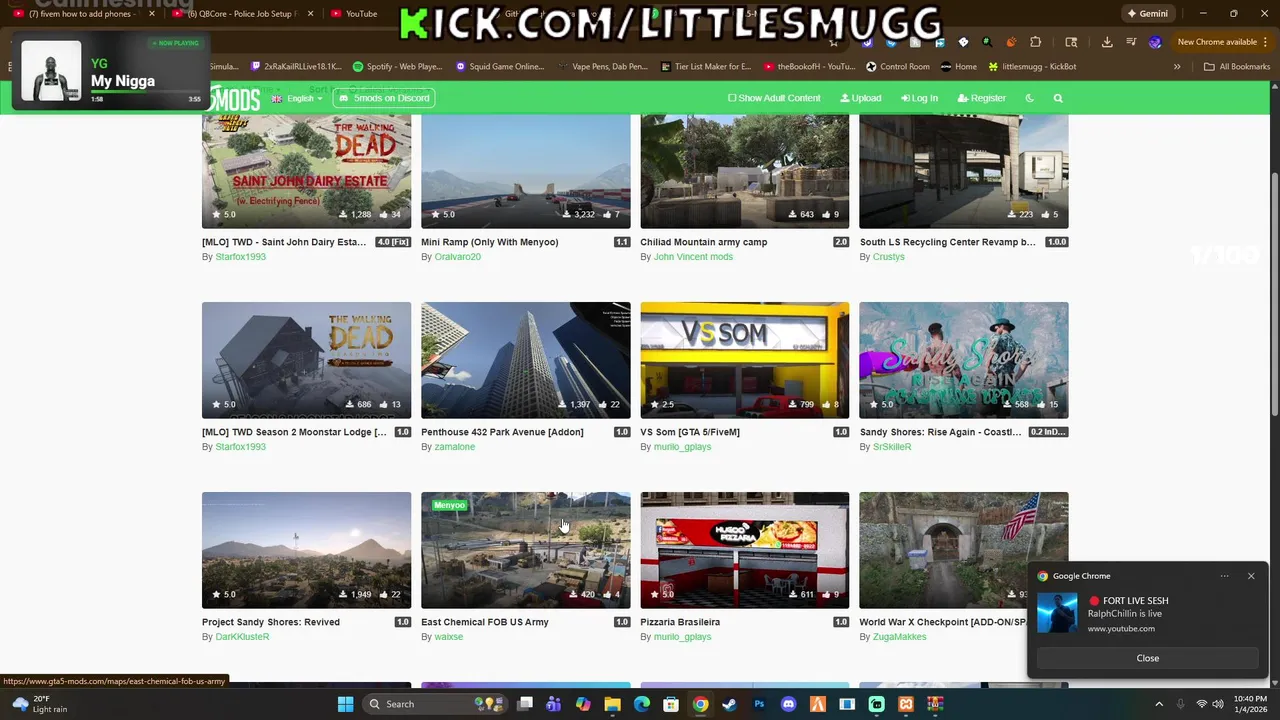Open the Project Sandy Shores: Revived title
Screen dimensions: 1280x720
[x=271, y=622]
